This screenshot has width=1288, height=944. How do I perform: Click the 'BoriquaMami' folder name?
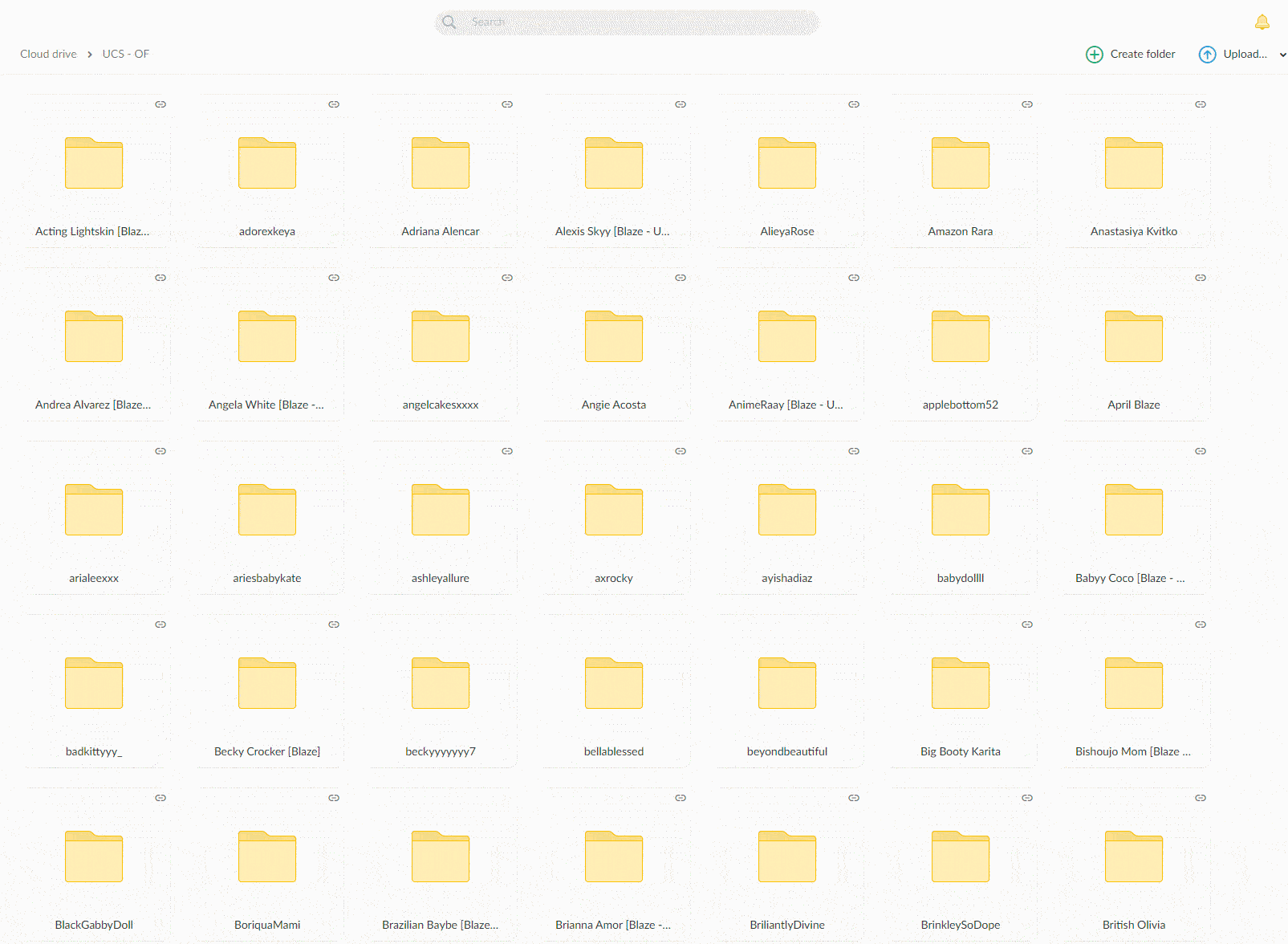267,925
